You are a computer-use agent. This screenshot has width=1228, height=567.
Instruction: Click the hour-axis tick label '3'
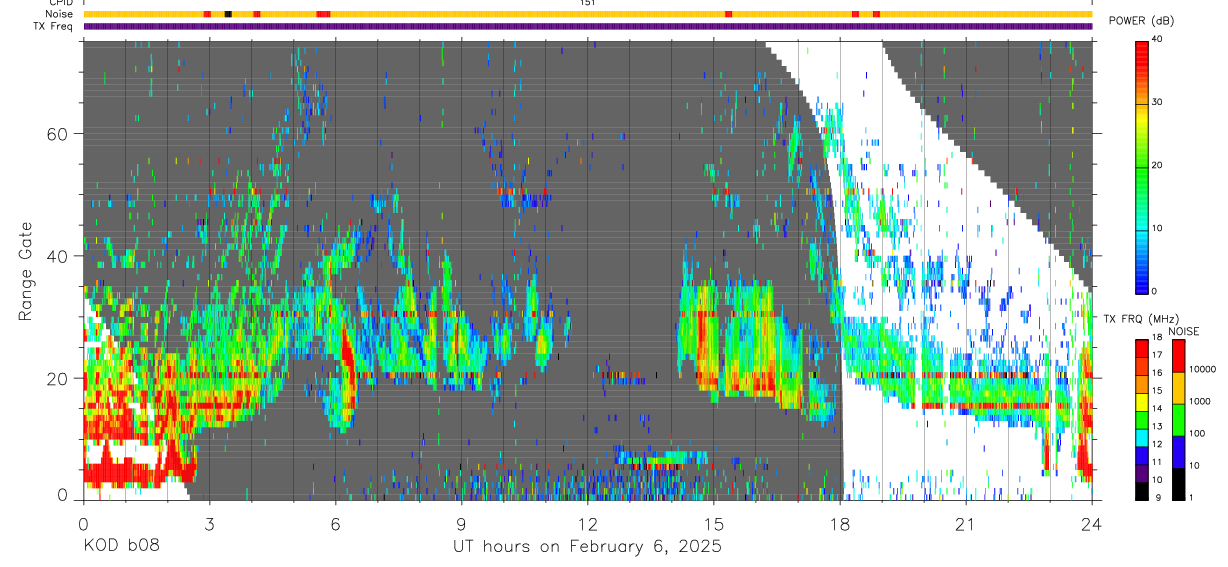coord(209,523)
